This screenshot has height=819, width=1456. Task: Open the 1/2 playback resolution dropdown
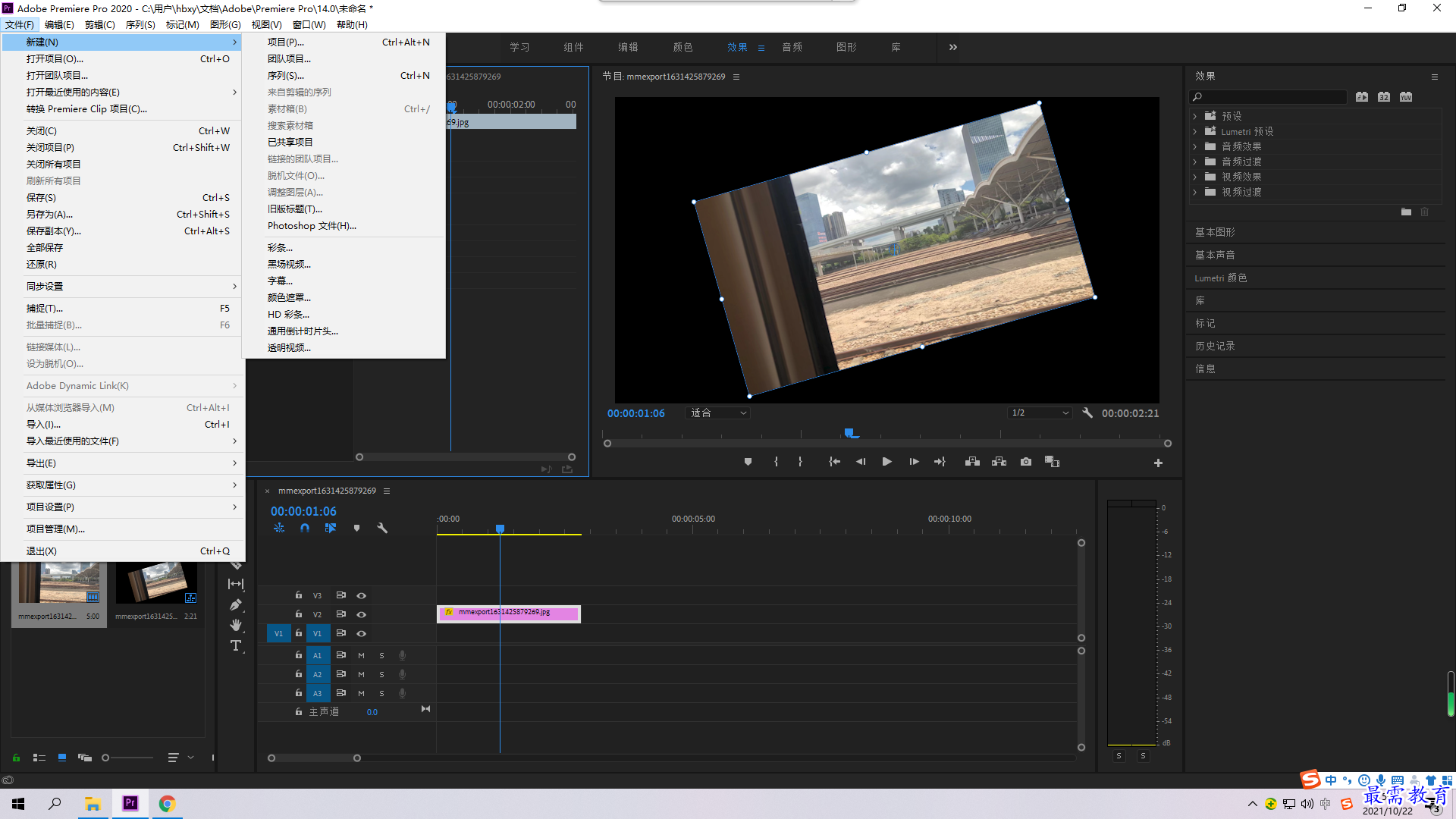pyautogui.click(x=1040, y=413)
